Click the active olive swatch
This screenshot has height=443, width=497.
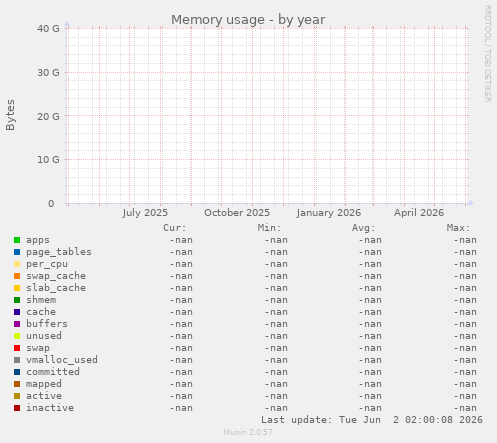(x=17, y=396)
